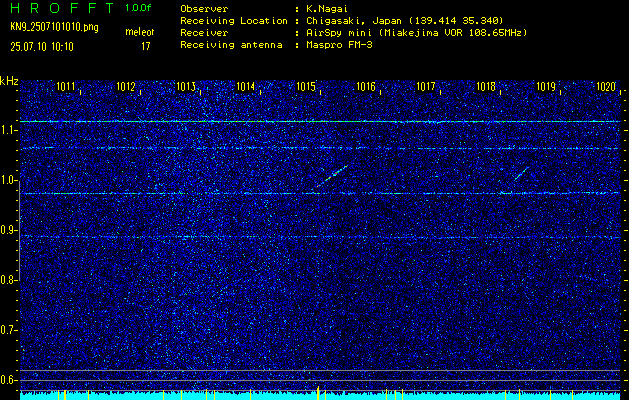Click the Receiving Location label
629x400 pixels.
tap(234, 20)
